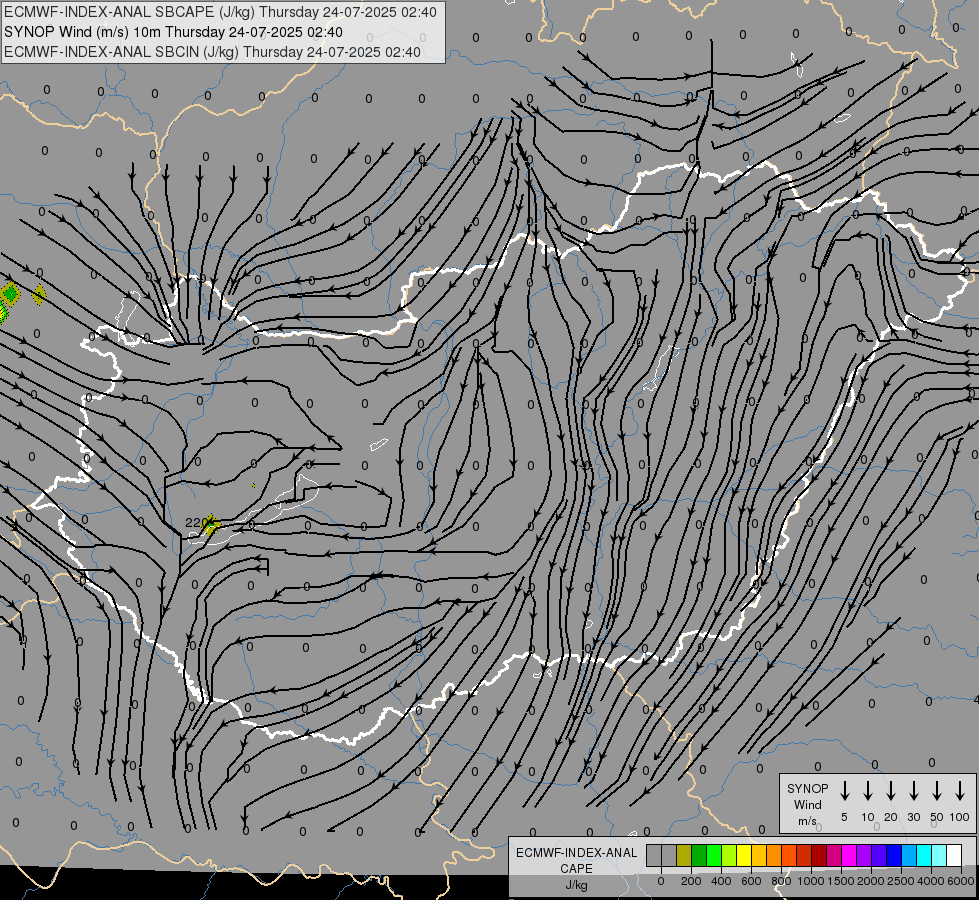Click the 50 m/s label in the wind legend
The width and height of the screenshot is (979, 900).
[937, 817]
